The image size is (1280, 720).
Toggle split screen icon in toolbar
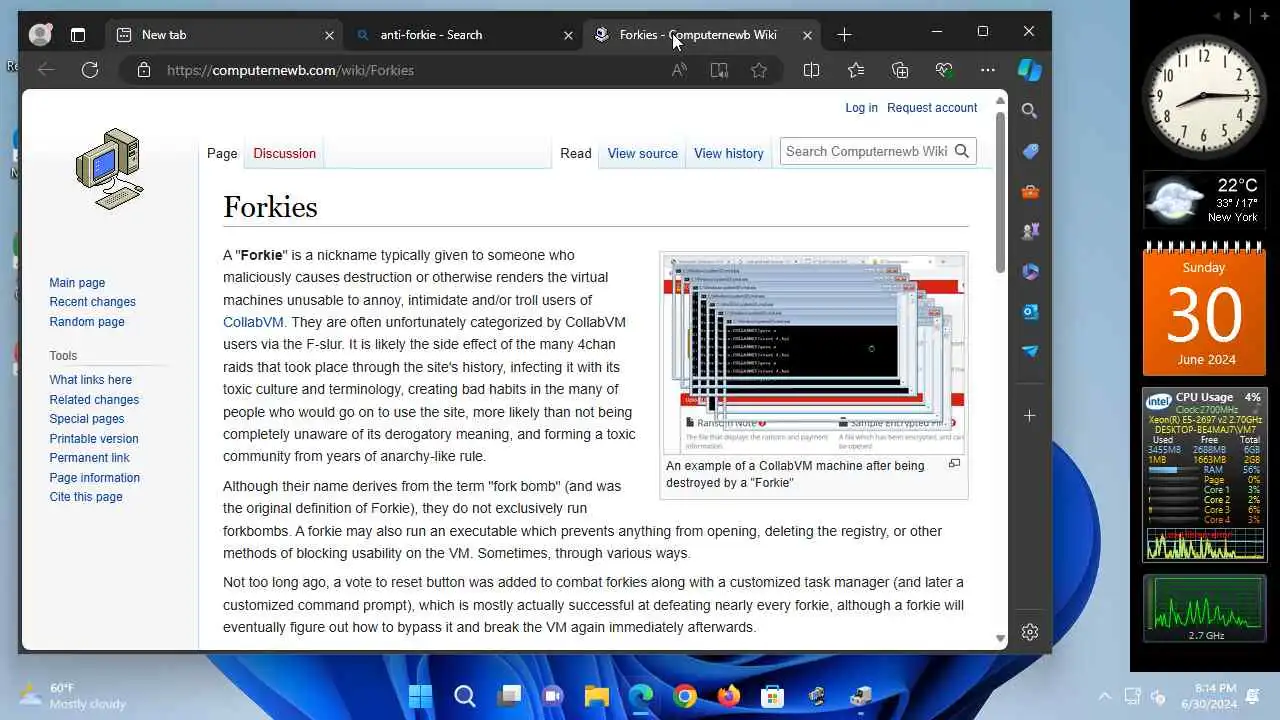tap(811, 70)
